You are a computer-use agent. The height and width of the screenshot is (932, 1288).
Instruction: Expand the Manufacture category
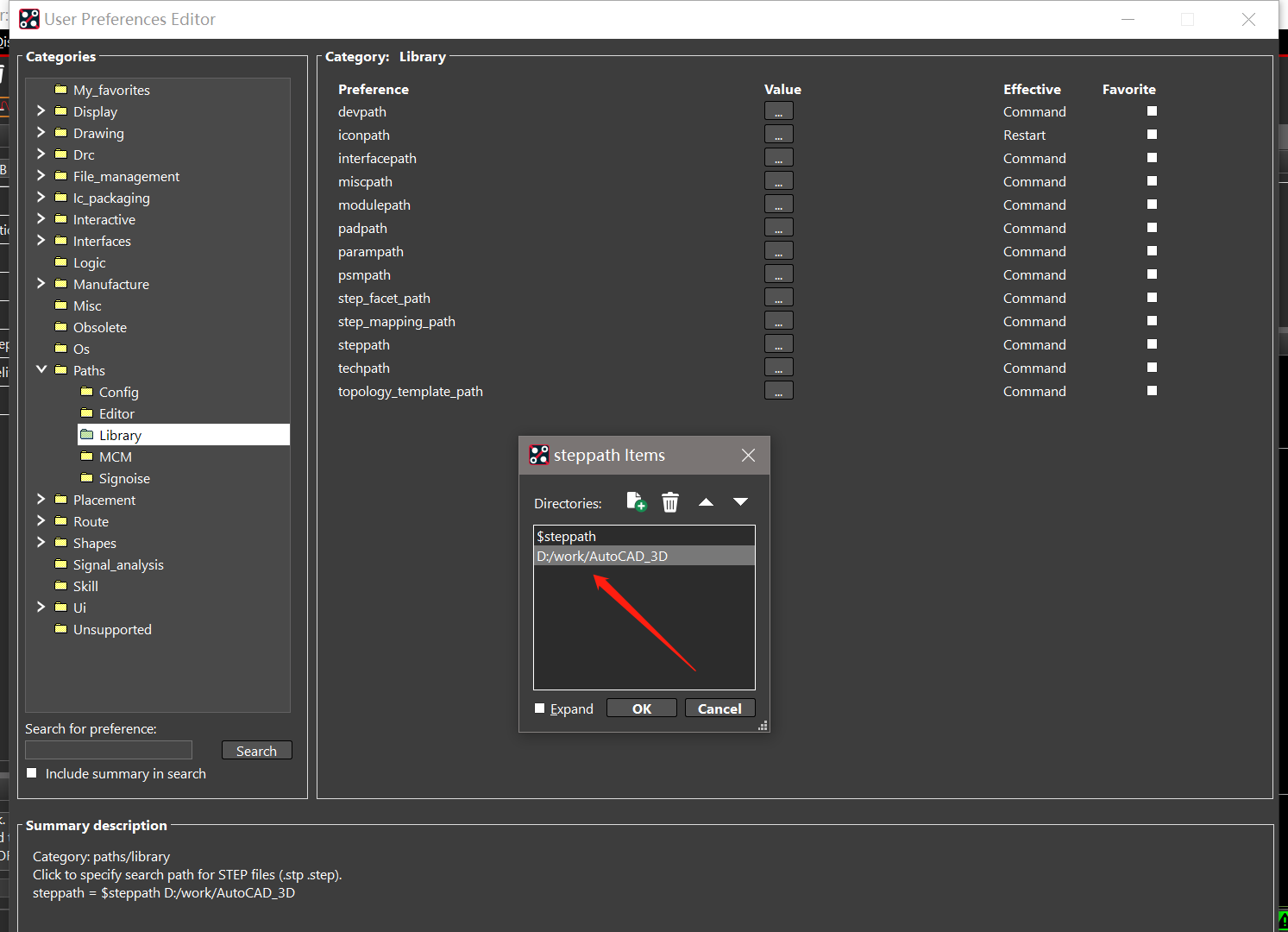[41, 283]
